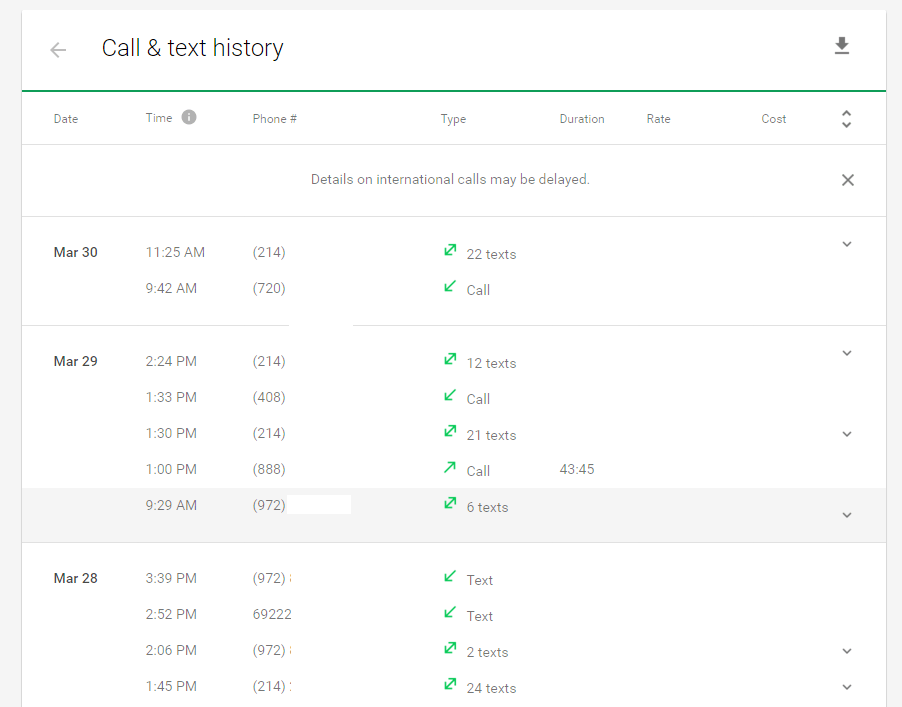902x707 pixels.
Task: Select the 43:45 call duration row
Action: click(x=454, y=469)
